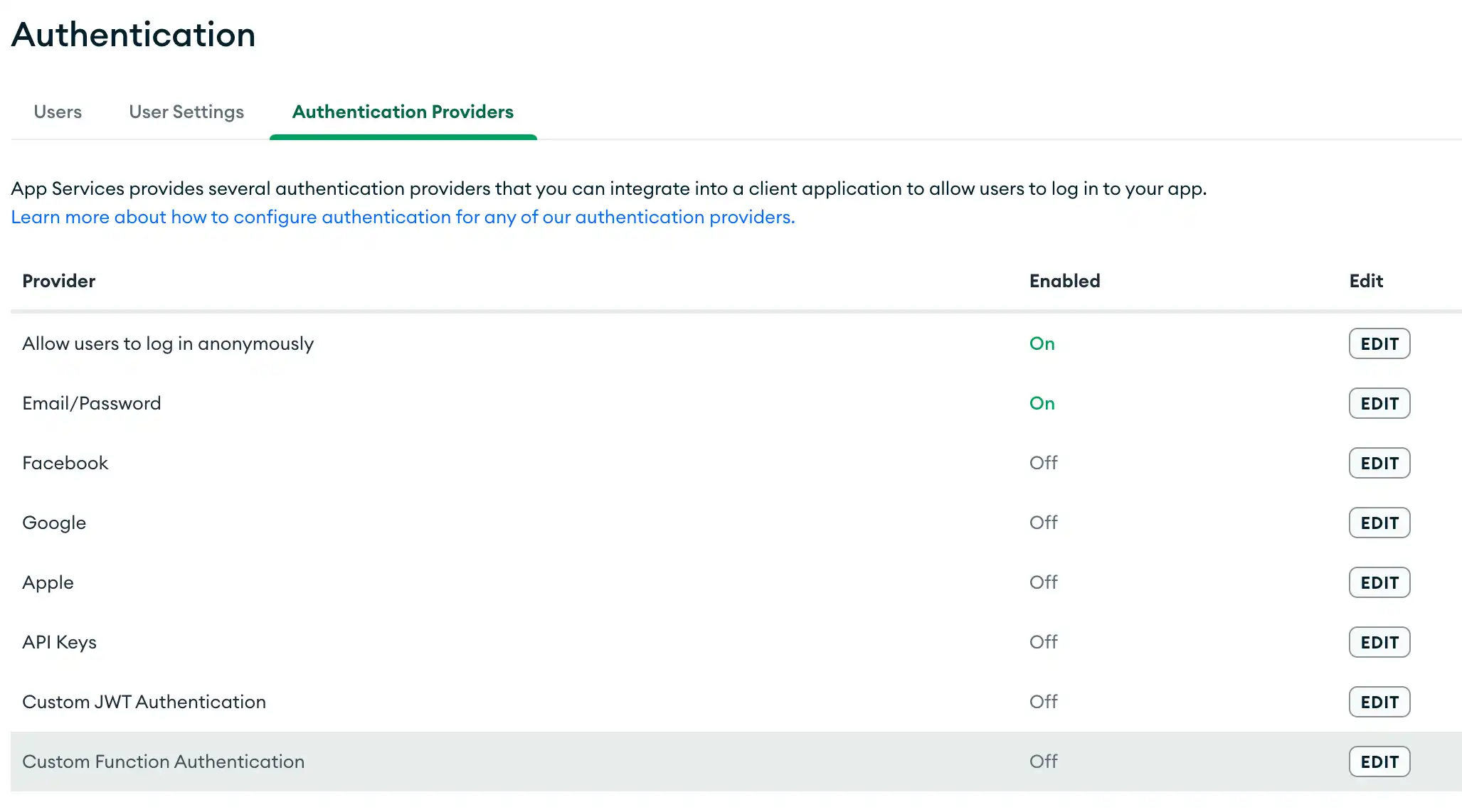The image size is (1462, 812).
Task: Toggle Anonymous login enabled status
Action: (x=1042, y=343)
